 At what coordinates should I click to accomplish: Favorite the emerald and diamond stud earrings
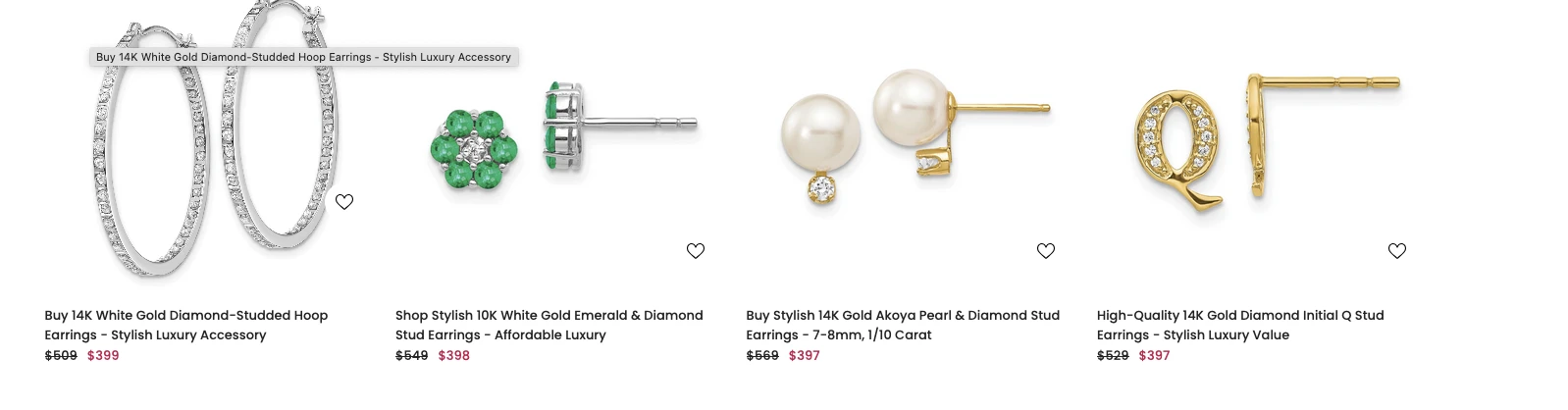(696, 251)
